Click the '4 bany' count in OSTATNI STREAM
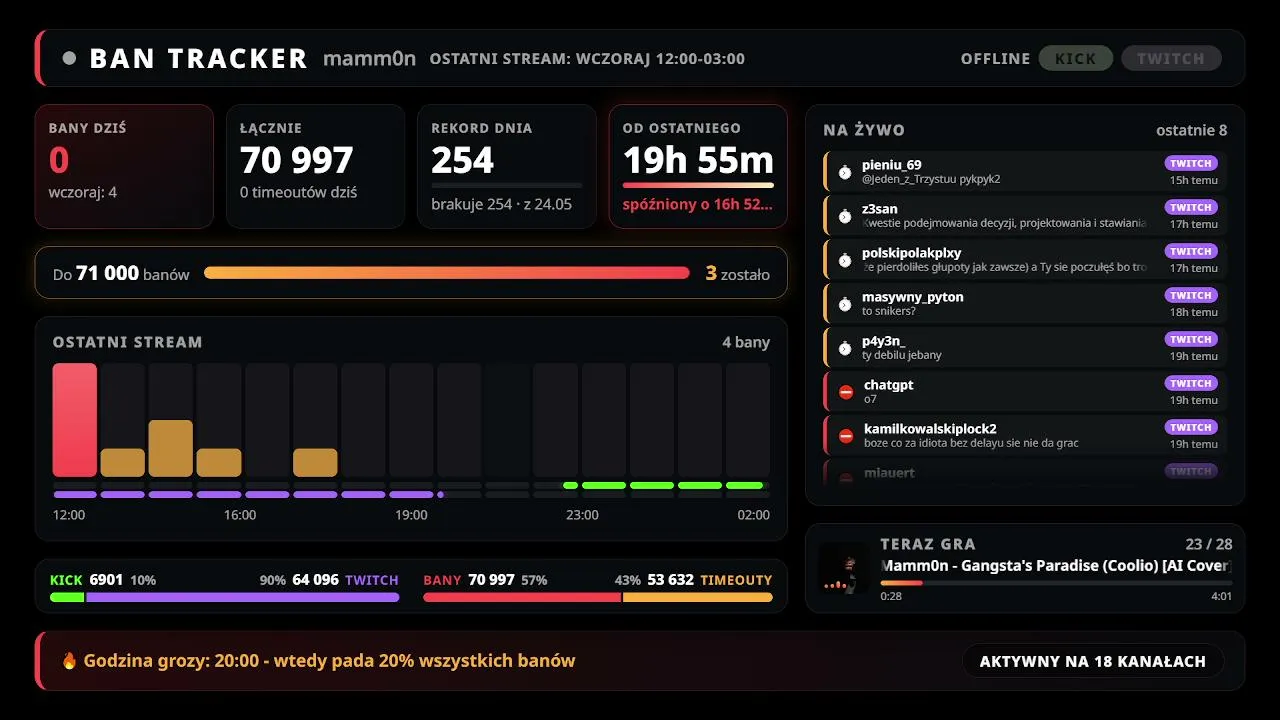 point(746,342)
